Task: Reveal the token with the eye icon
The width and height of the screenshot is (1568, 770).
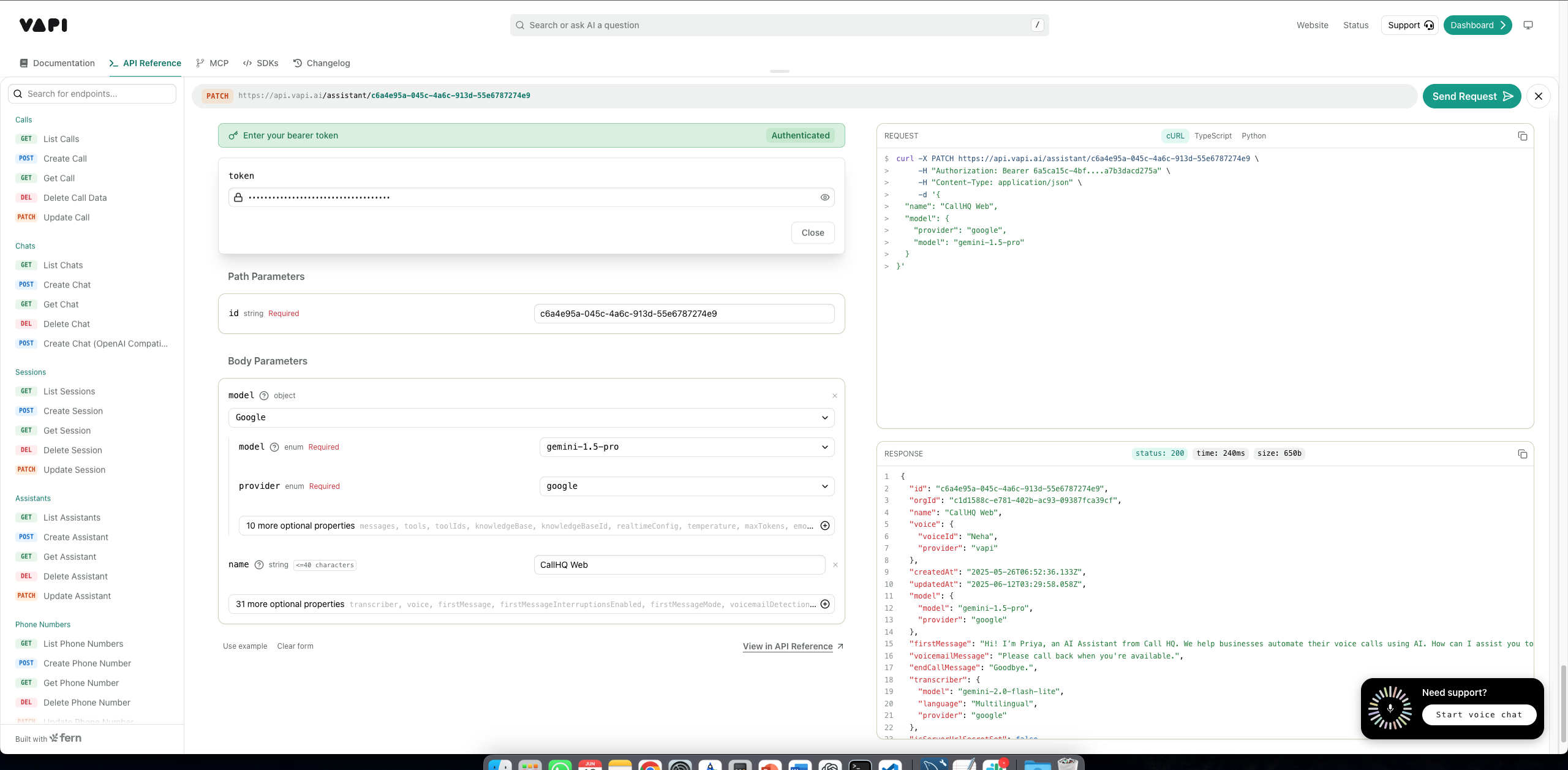Action: coord(825,197)
